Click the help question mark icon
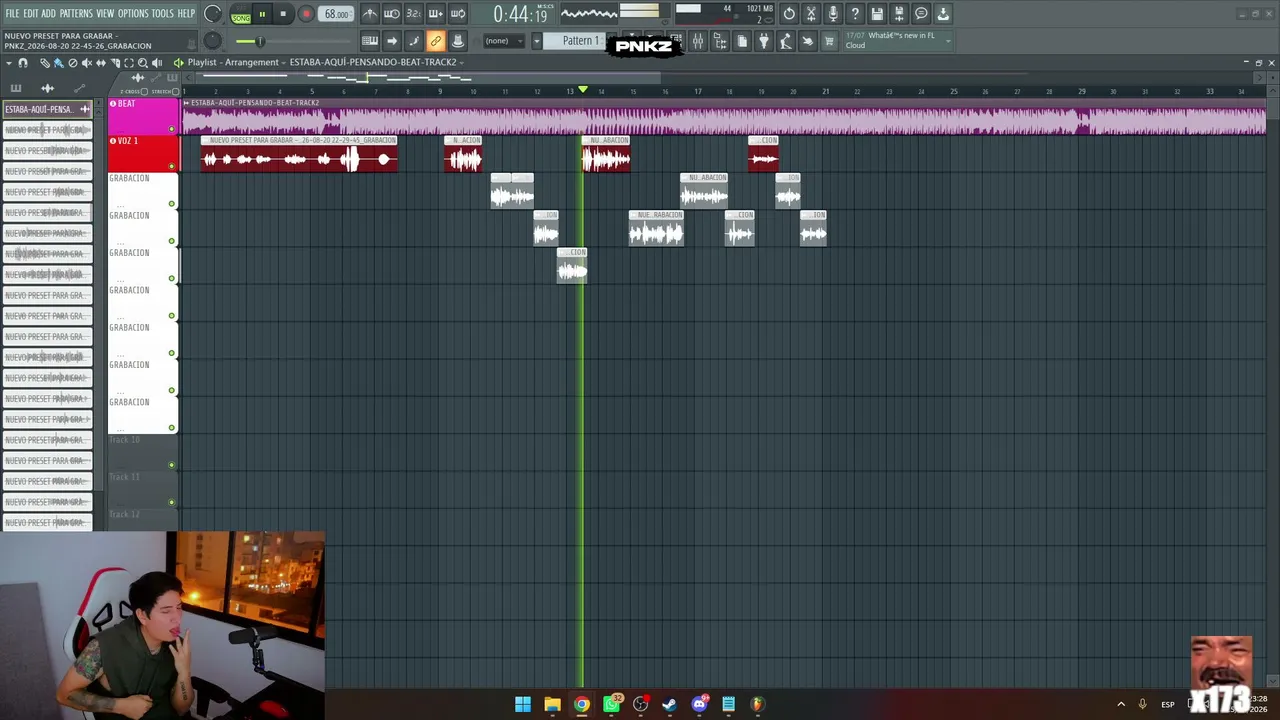This screenshot has width=1280, height=720. coord(855,14)
